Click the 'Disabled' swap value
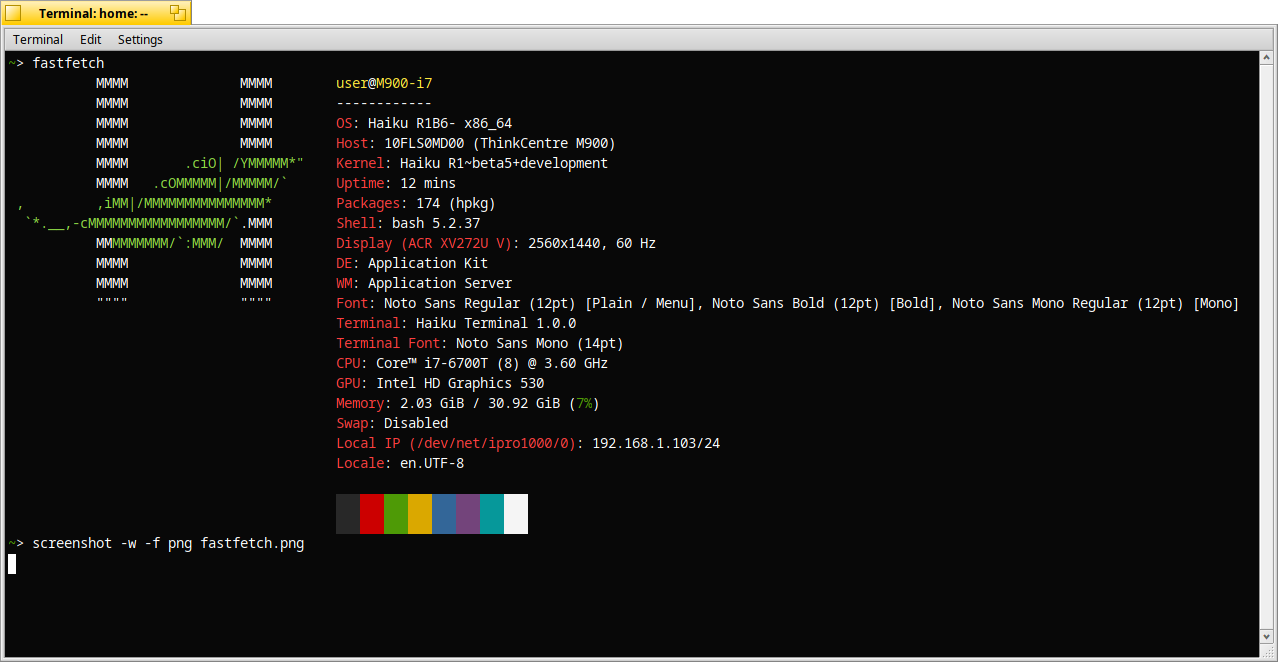Image resolution: width=1278 pixels, height=662 pixels. click(x=416, y=423)
